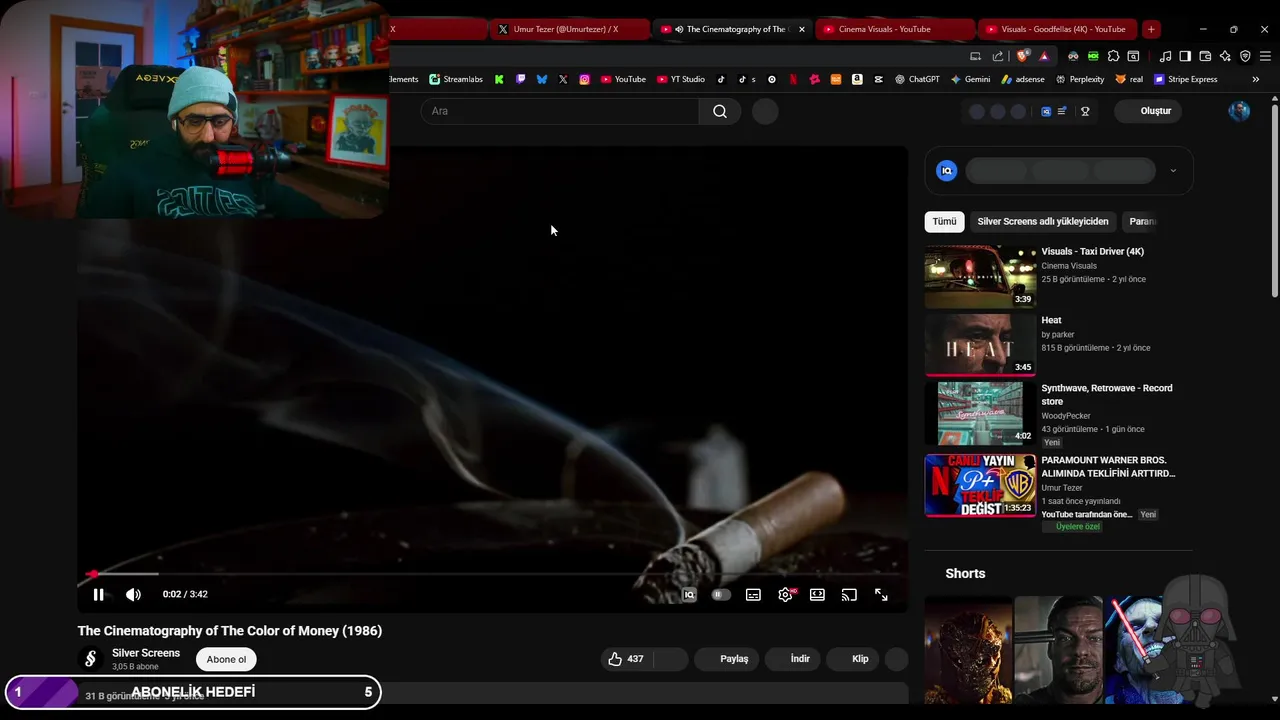Expand the vidIQ panel dropdown chevron
This screenshot has height=720, width=1280.
[x=1173, y=171]
